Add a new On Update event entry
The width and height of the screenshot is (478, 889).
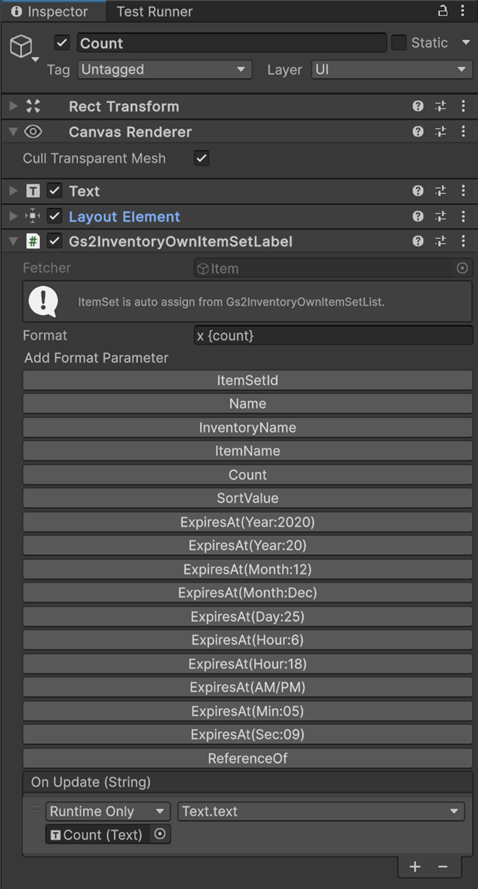point(415,866)
